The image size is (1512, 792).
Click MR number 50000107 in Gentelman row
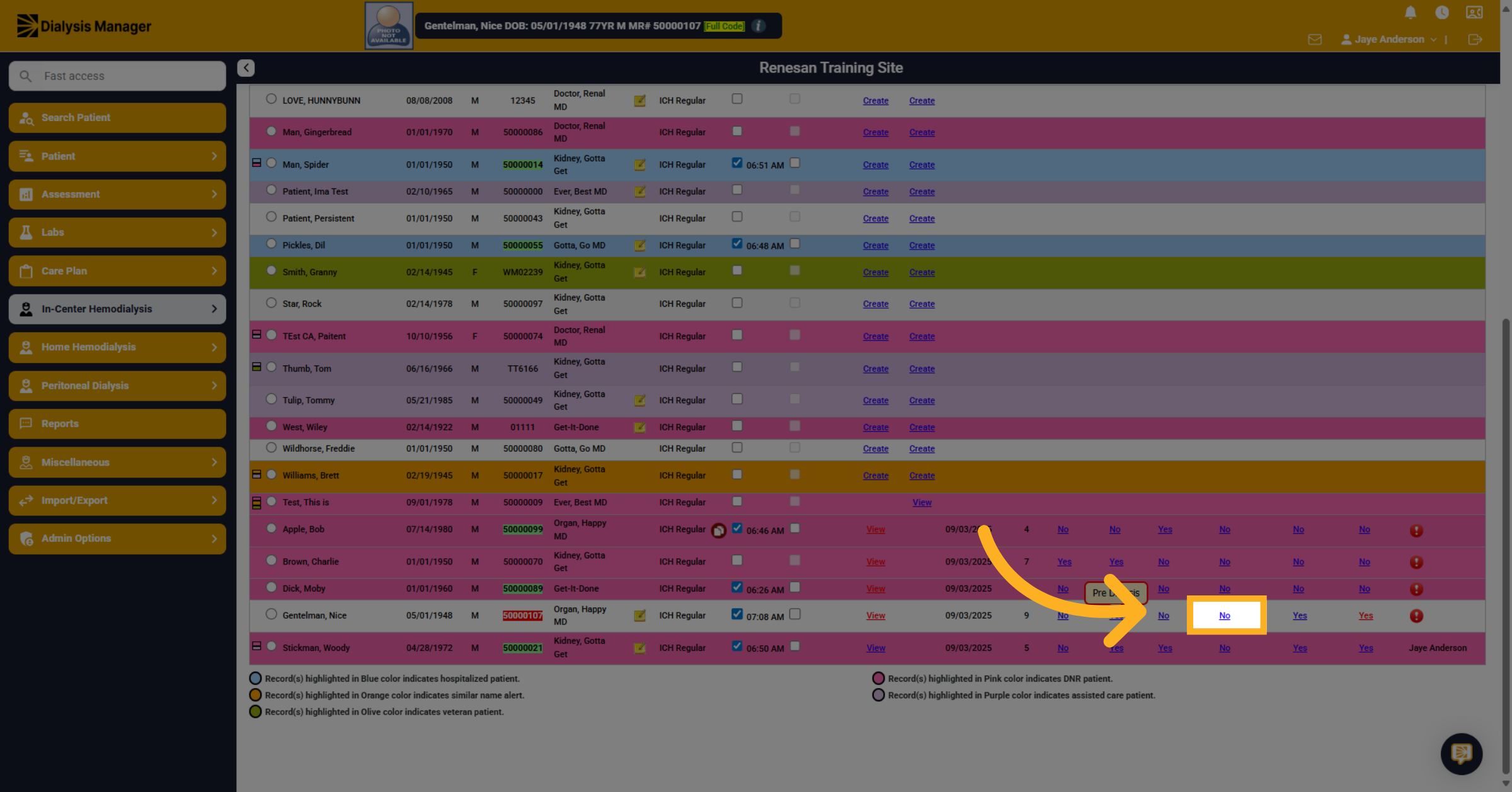coord(522,616)
